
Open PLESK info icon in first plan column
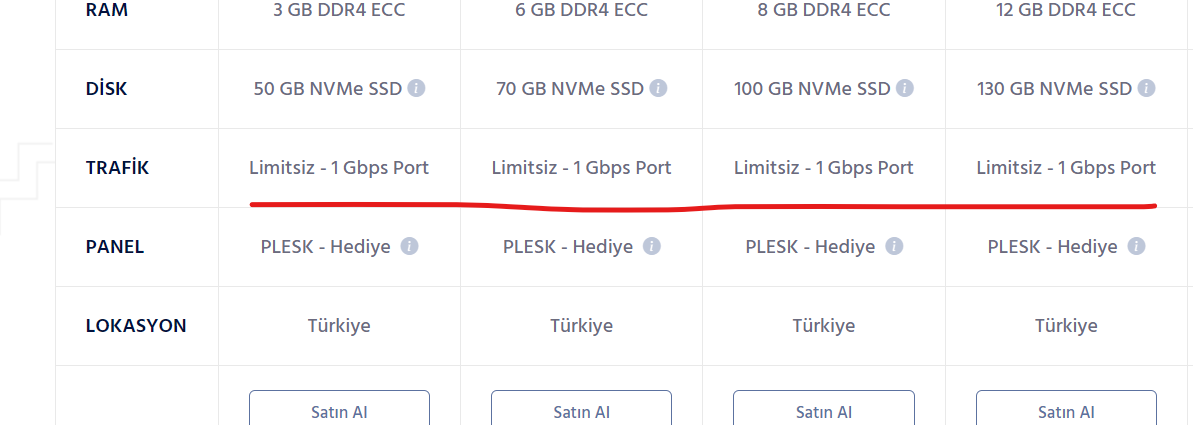tap(409, 246)
